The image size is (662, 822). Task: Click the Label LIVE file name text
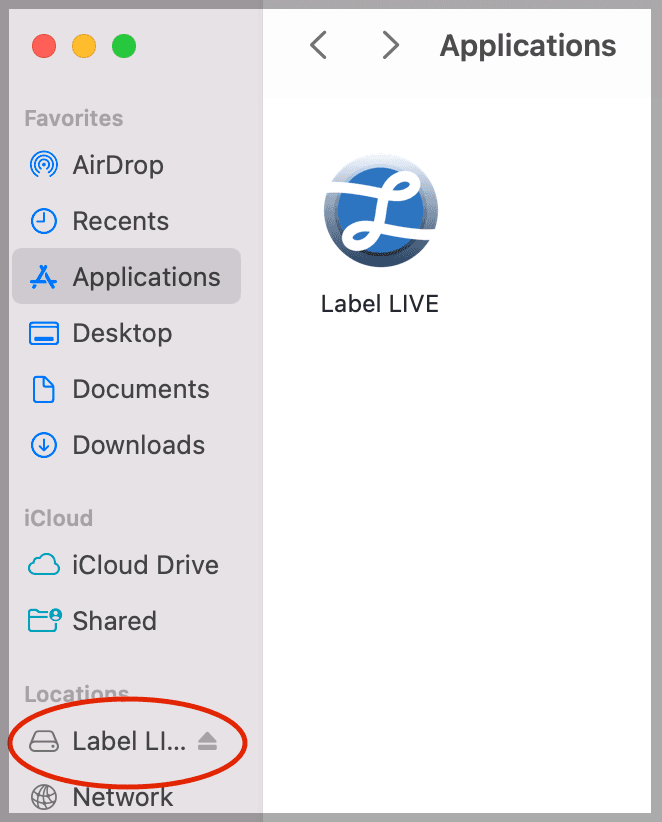pyautogui.click(x=380, y=304)
